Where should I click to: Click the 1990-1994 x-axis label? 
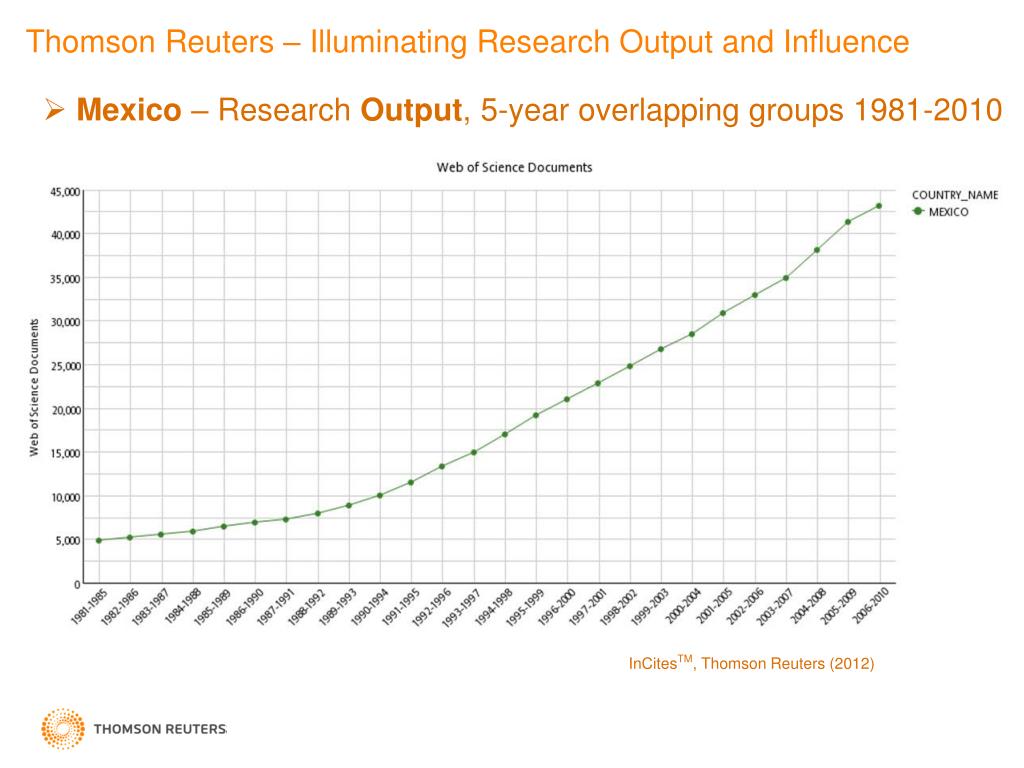[x=369, y=607]
